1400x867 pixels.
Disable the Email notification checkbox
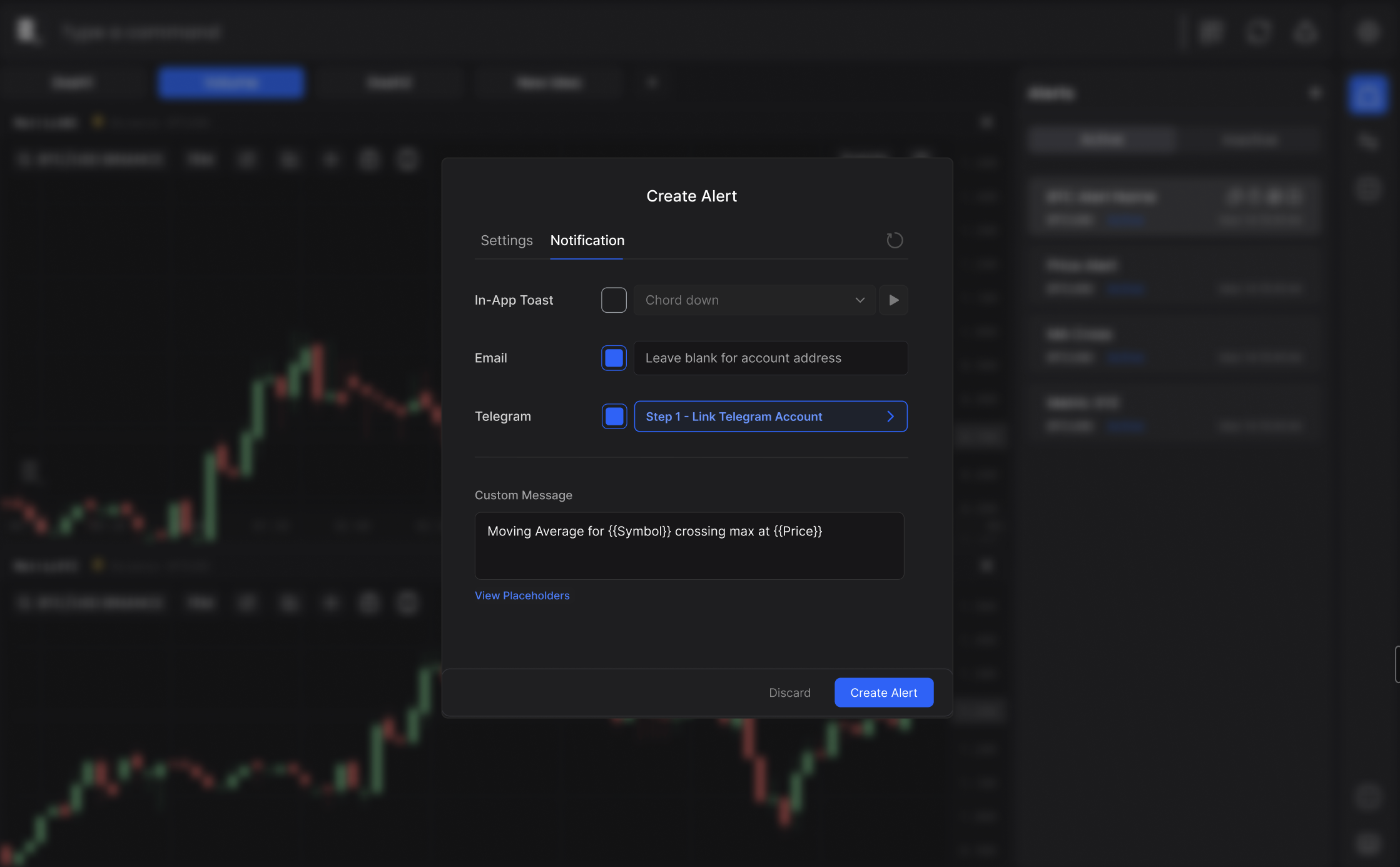pos(613,358)
